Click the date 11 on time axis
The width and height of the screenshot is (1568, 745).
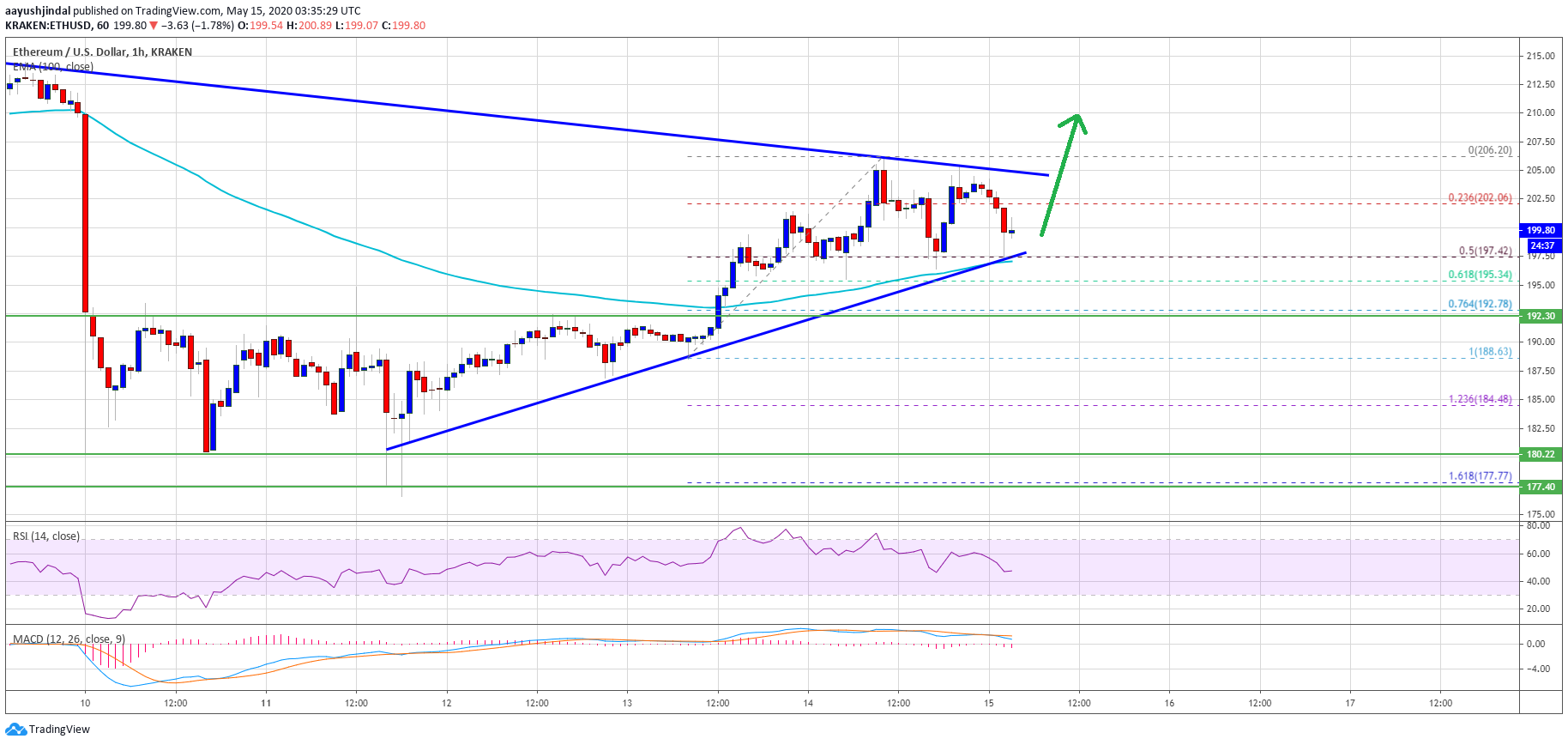click(x=266, y=703)
